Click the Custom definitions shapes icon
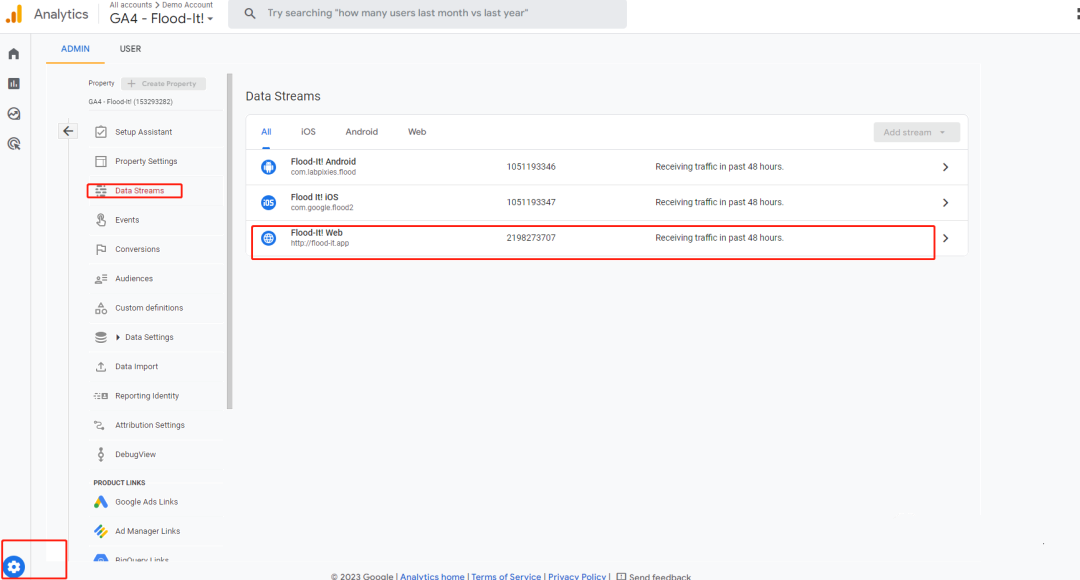Screen dimensions: 1080x580 click(101, 308)
